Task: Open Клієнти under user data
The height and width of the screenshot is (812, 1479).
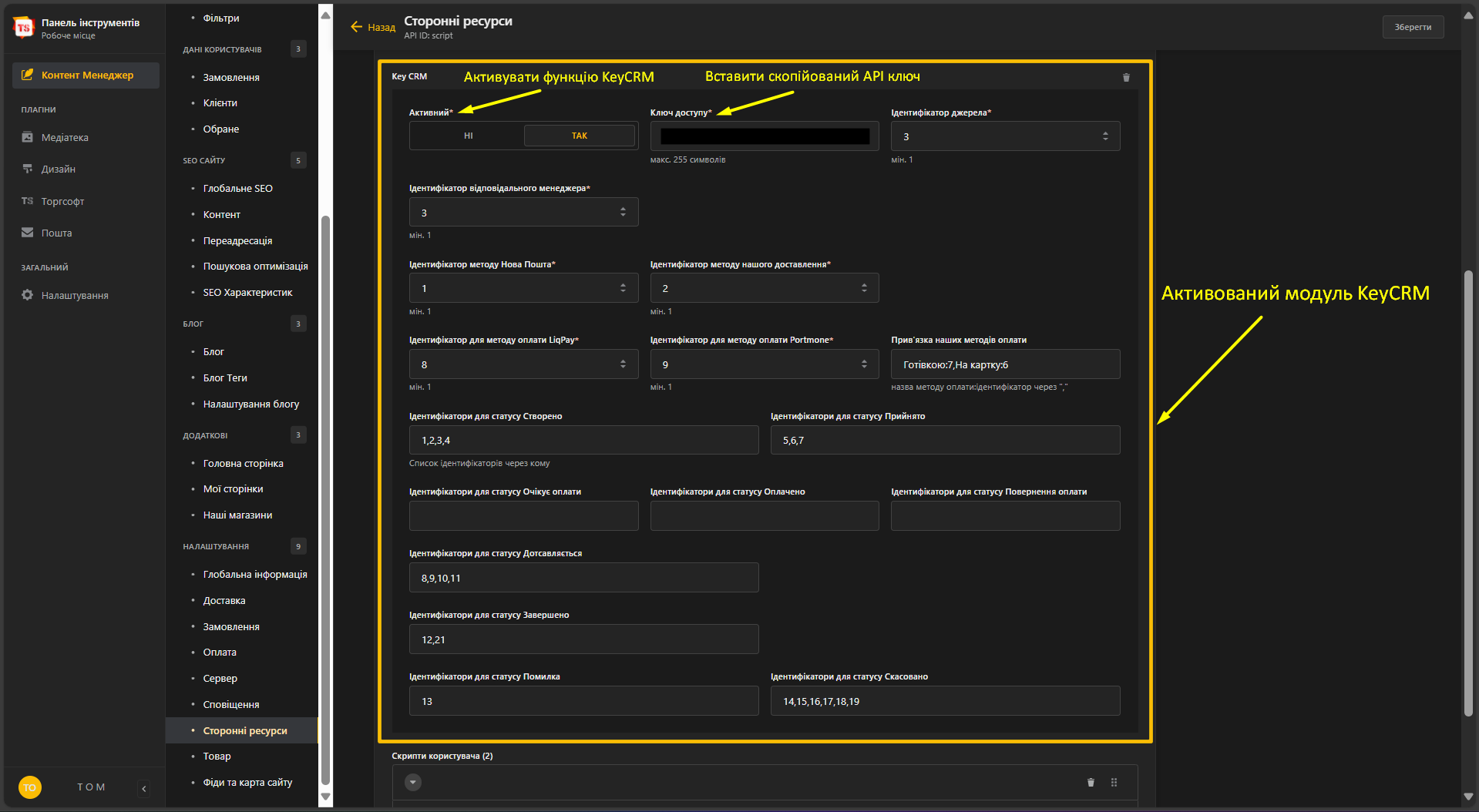Action: tap(220, 102)
